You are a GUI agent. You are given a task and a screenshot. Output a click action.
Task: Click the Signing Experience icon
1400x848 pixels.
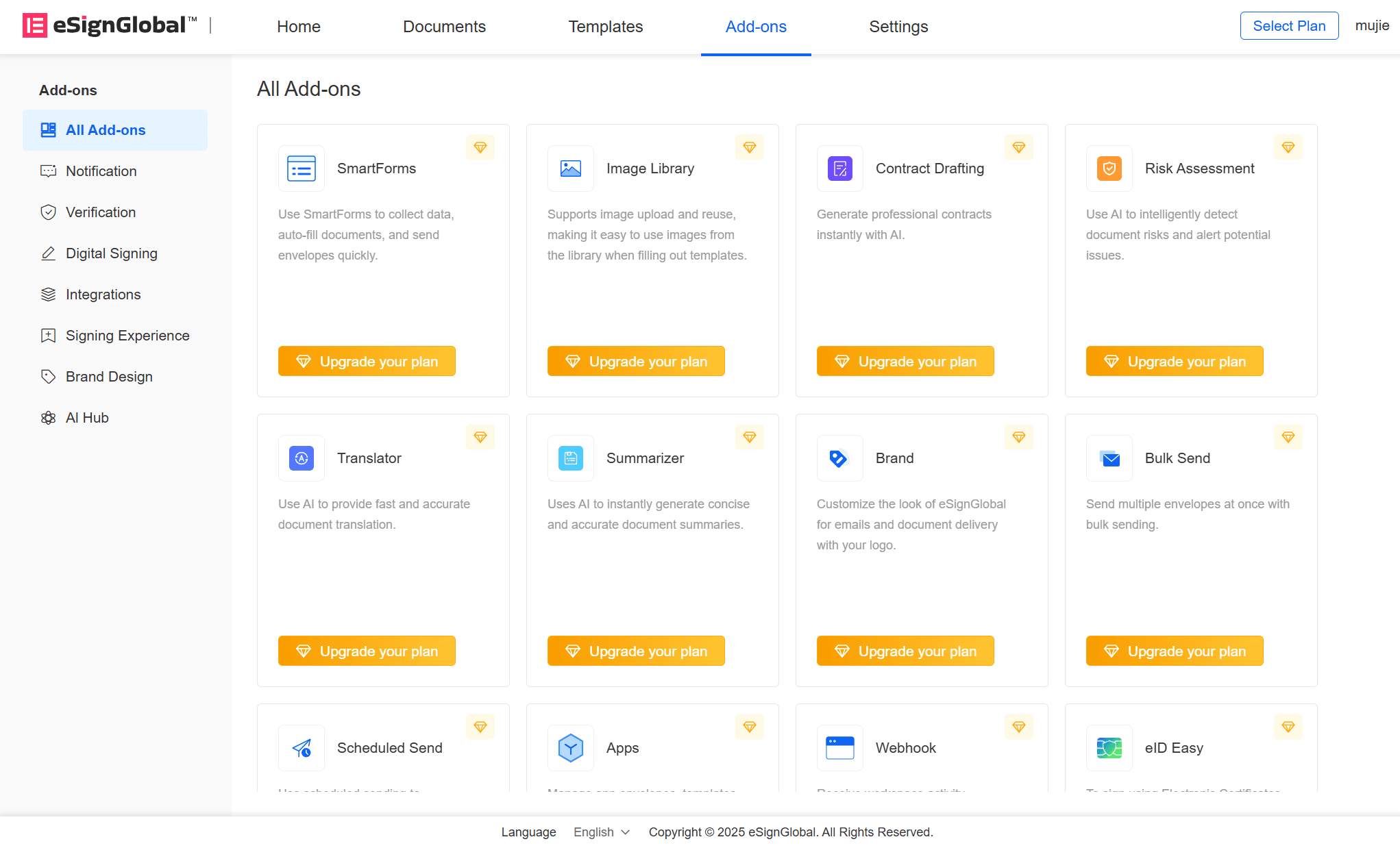coord(48,336)
